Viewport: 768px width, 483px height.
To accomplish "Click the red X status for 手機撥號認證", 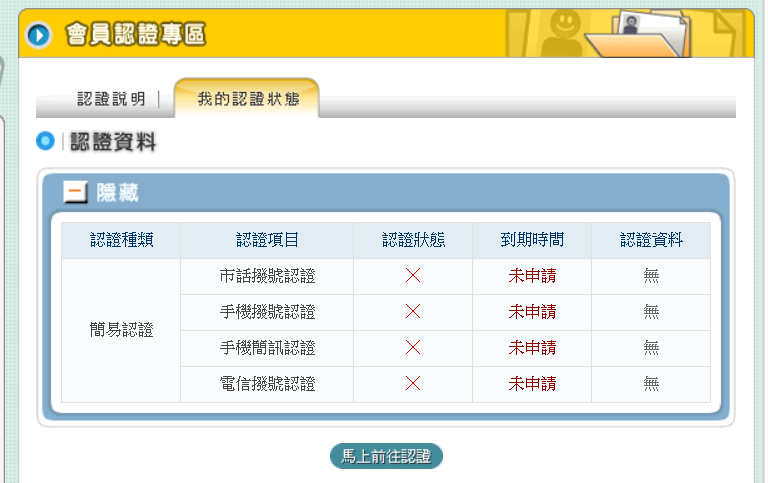I will [413, 312].
